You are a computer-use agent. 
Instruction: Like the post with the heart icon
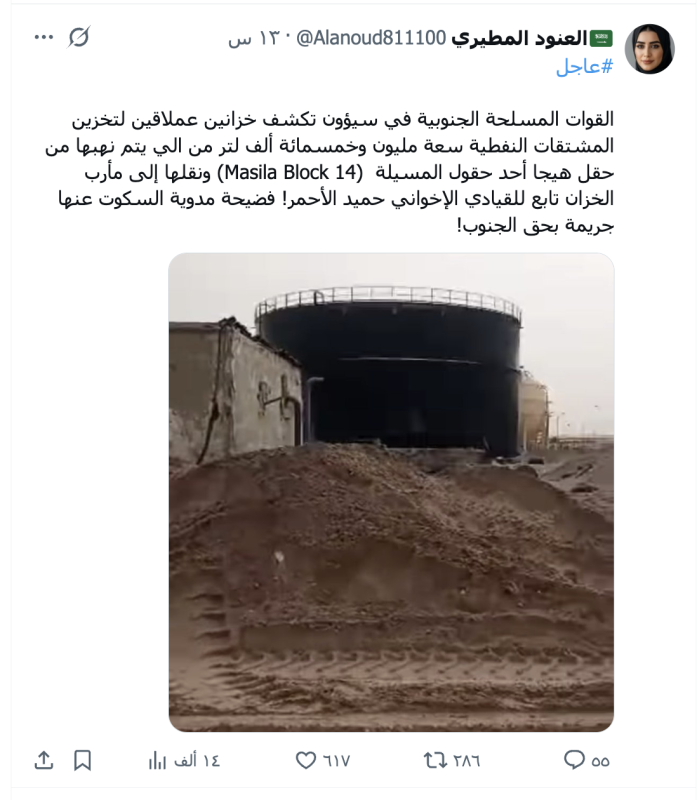tap(306, 761)
